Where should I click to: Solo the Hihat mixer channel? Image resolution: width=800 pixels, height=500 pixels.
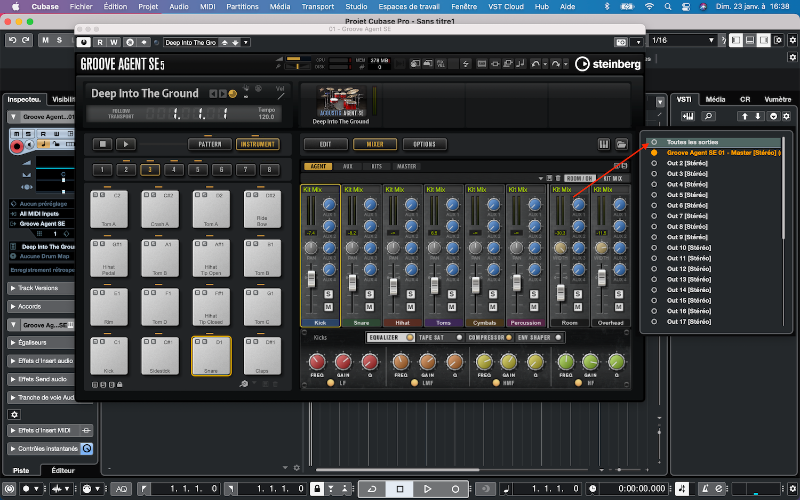[411, 294]
